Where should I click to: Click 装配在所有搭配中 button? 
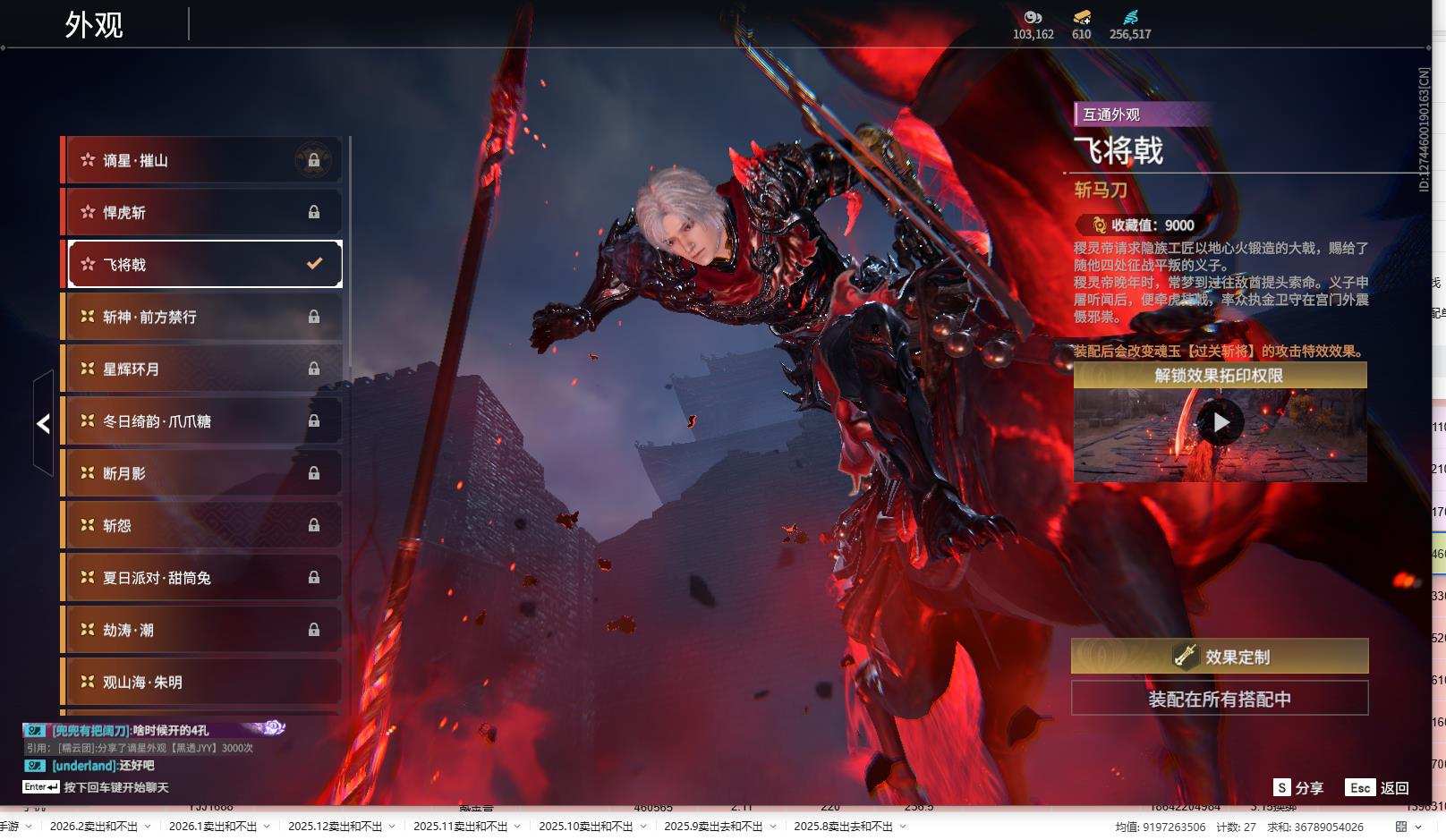pos(1220,699)
